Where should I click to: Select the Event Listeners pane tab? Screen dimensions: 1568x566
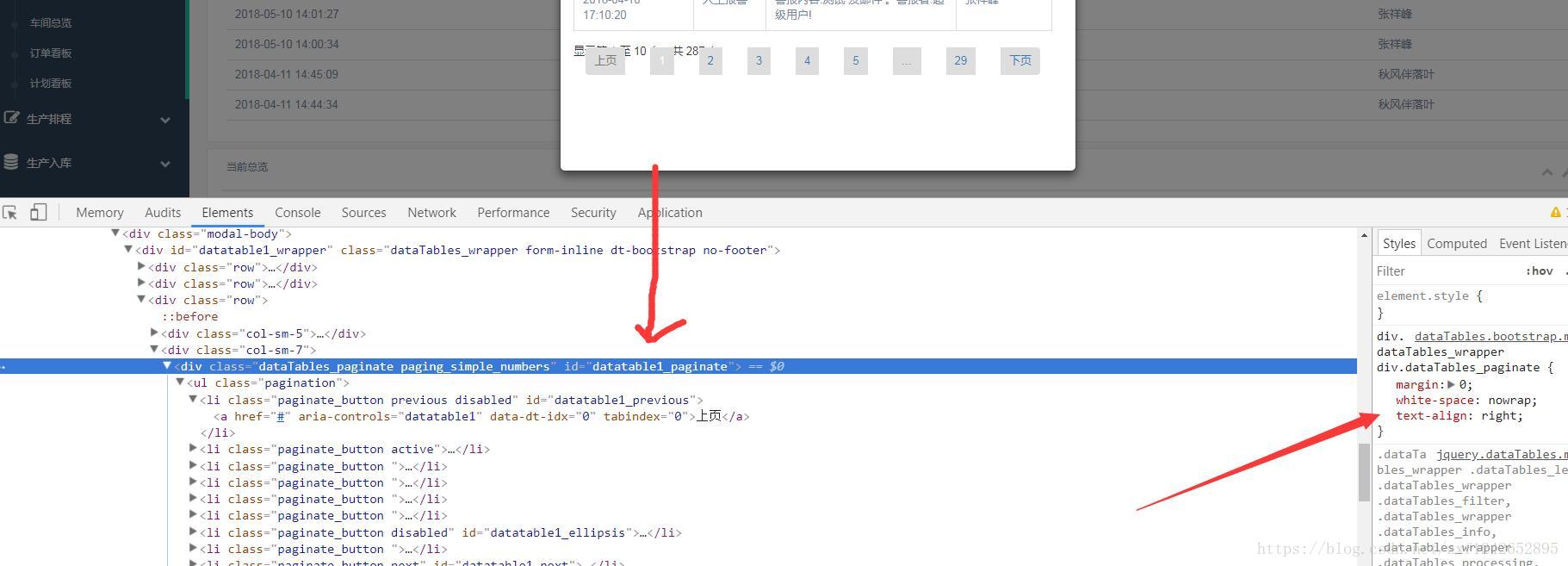click(1533, 244)
